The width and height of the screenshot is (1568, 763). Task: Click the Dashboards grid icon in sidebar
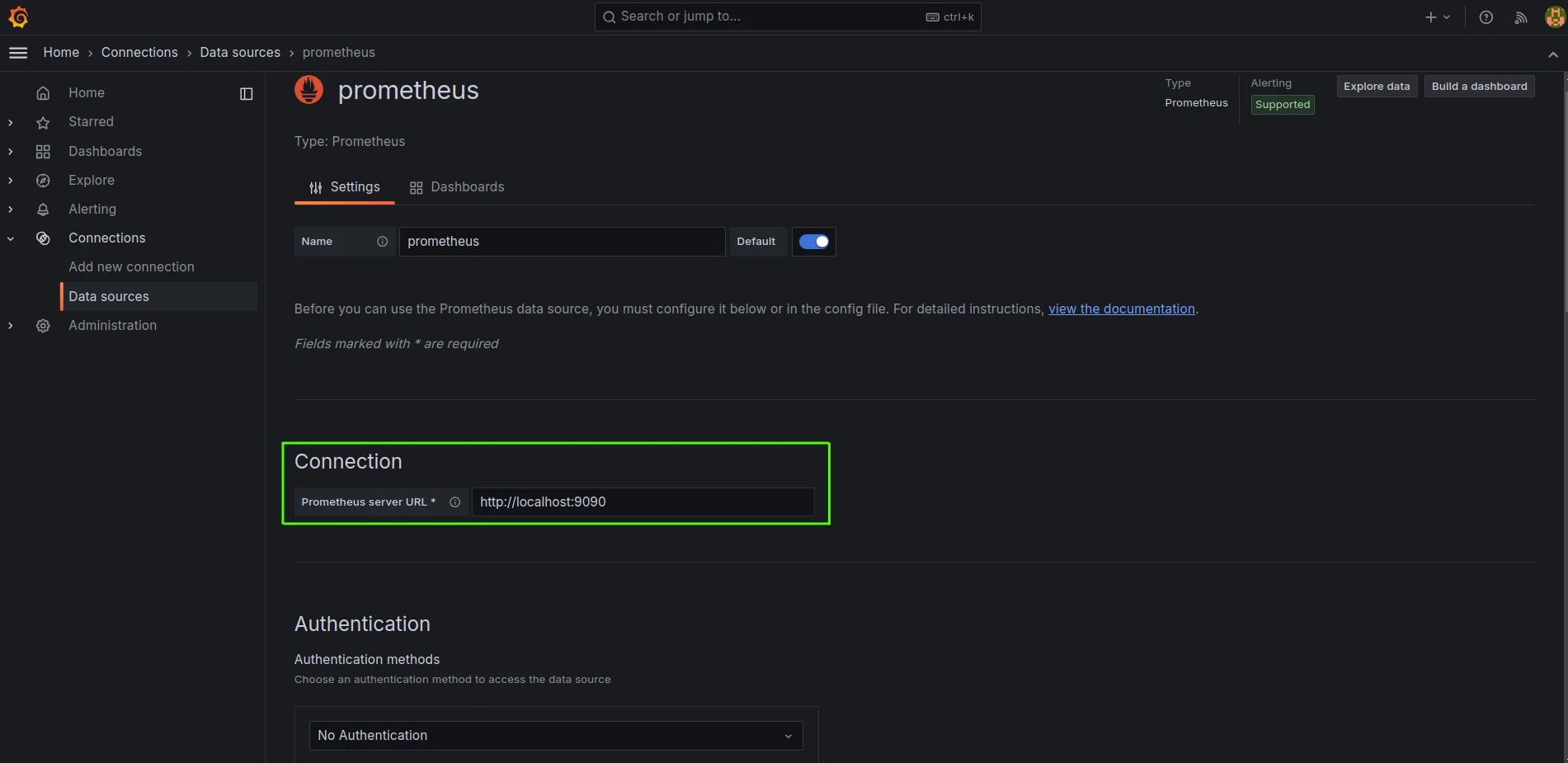click(x=43, y=151)
